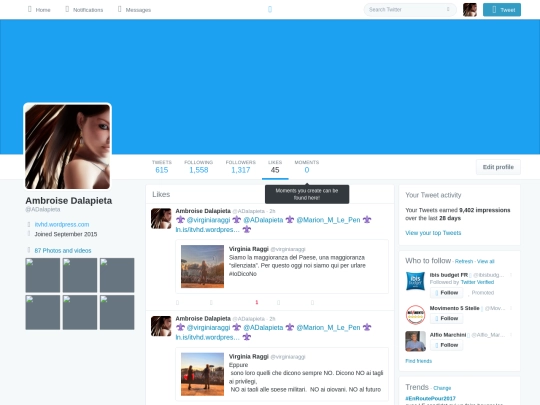Focus the Search Twitter field
Screen dimensions: 540x405
click(x=410, y=10)
